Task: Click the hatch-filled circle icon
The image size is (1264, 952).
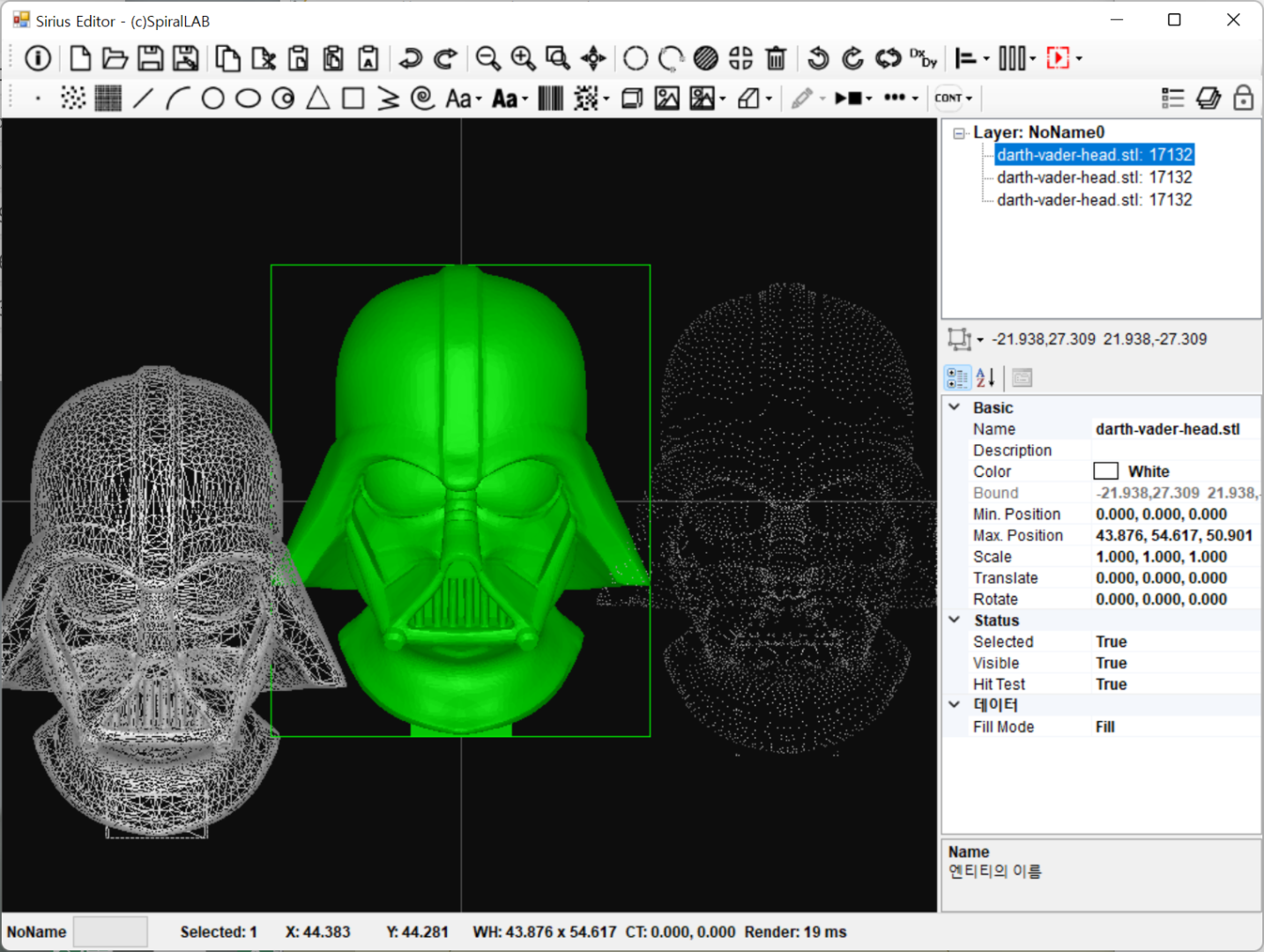Action: pos(705,58)
